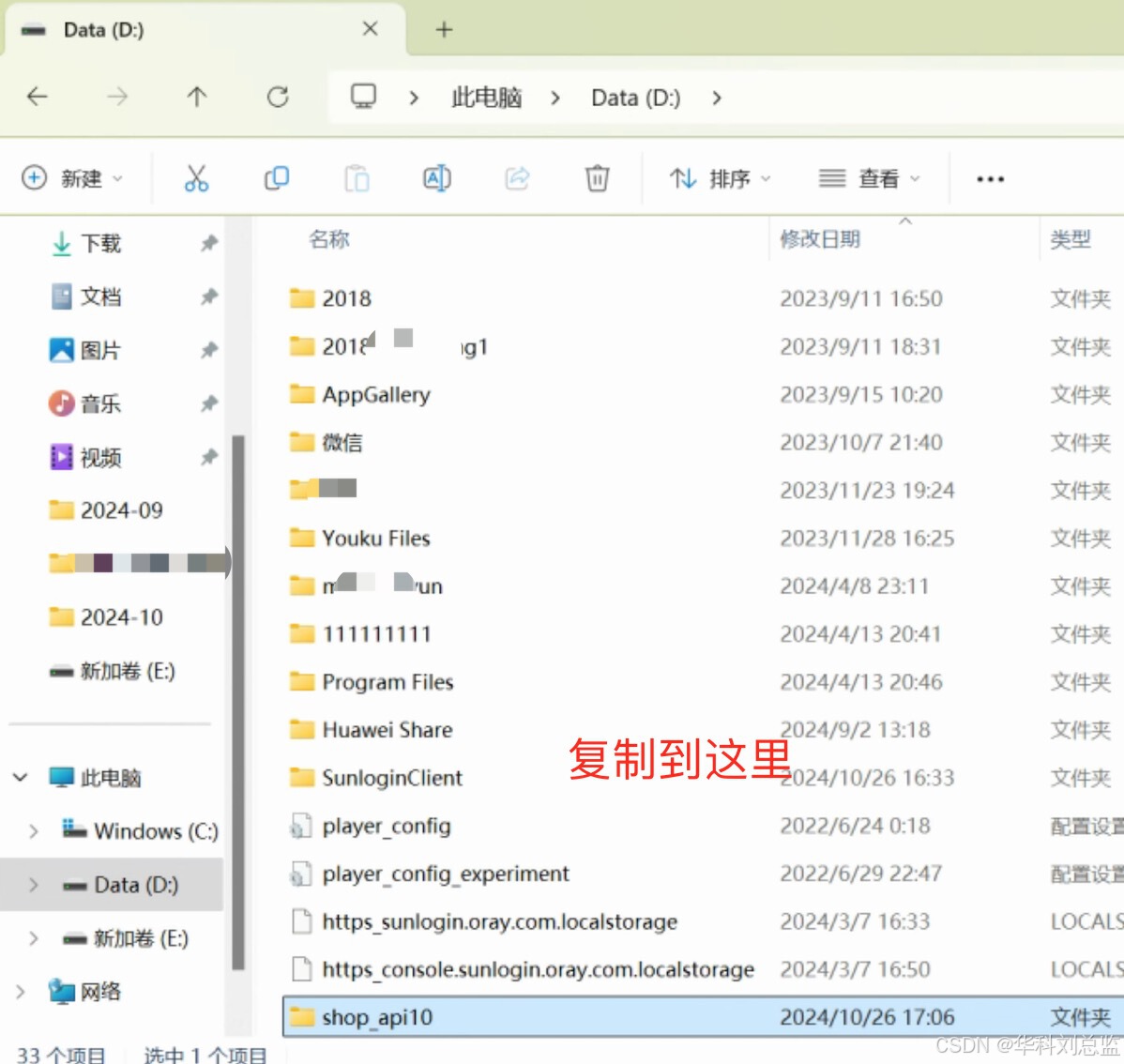Open the 查看 view dropdown
Viewport: 1124px width, 1064px height.
pos(869,178)
